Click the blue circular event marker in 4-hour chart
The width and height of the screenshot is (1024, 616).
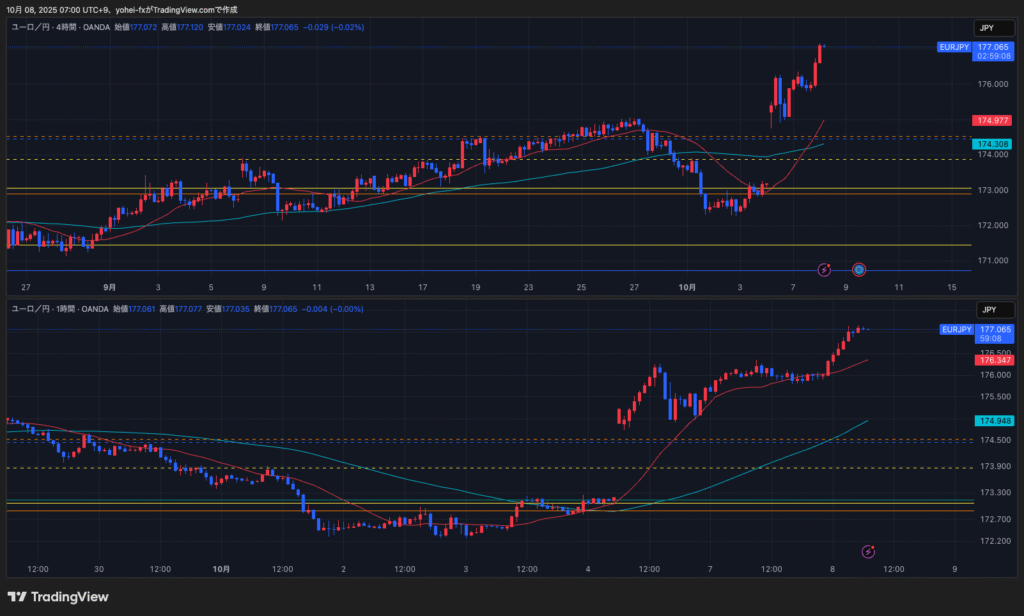858,269
